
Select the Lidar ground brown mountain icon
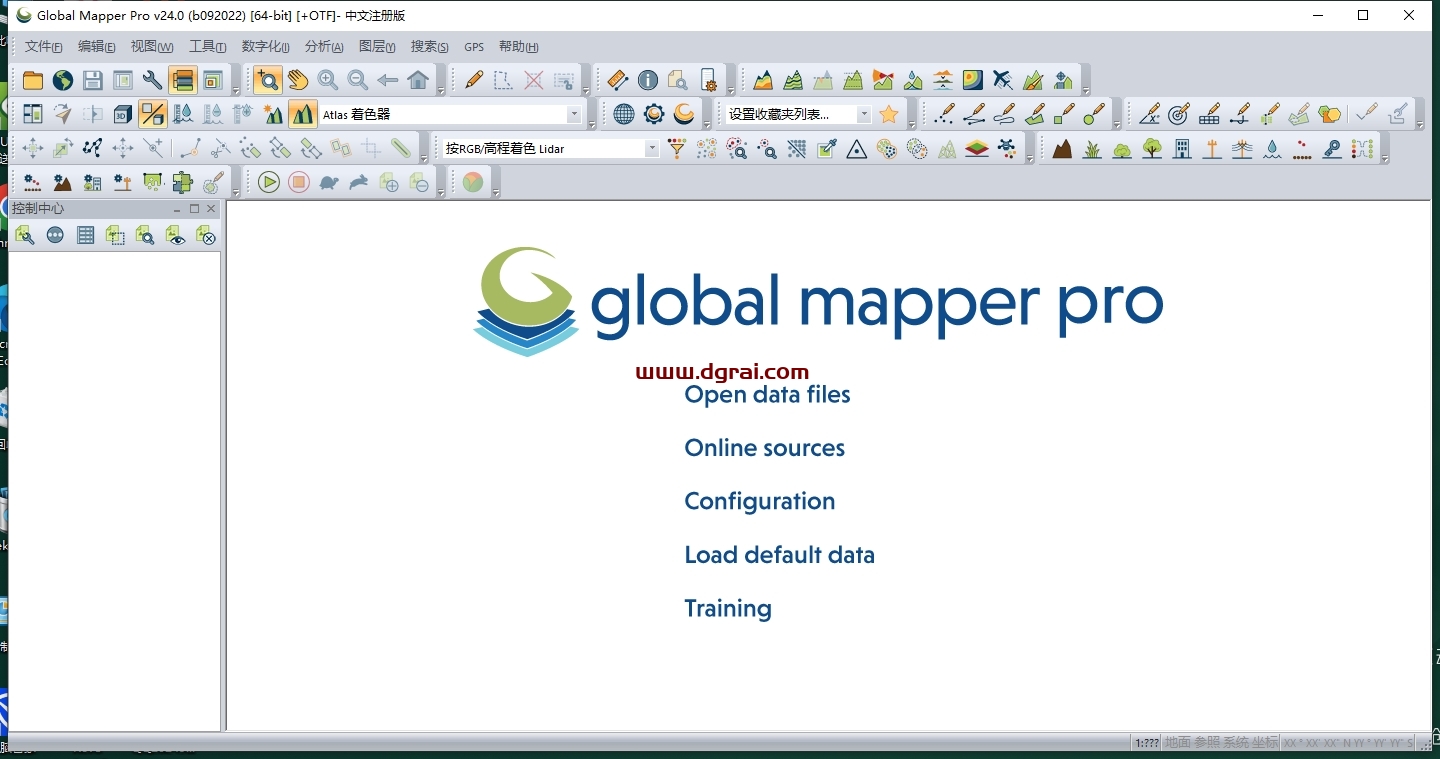pos(1062,149)
